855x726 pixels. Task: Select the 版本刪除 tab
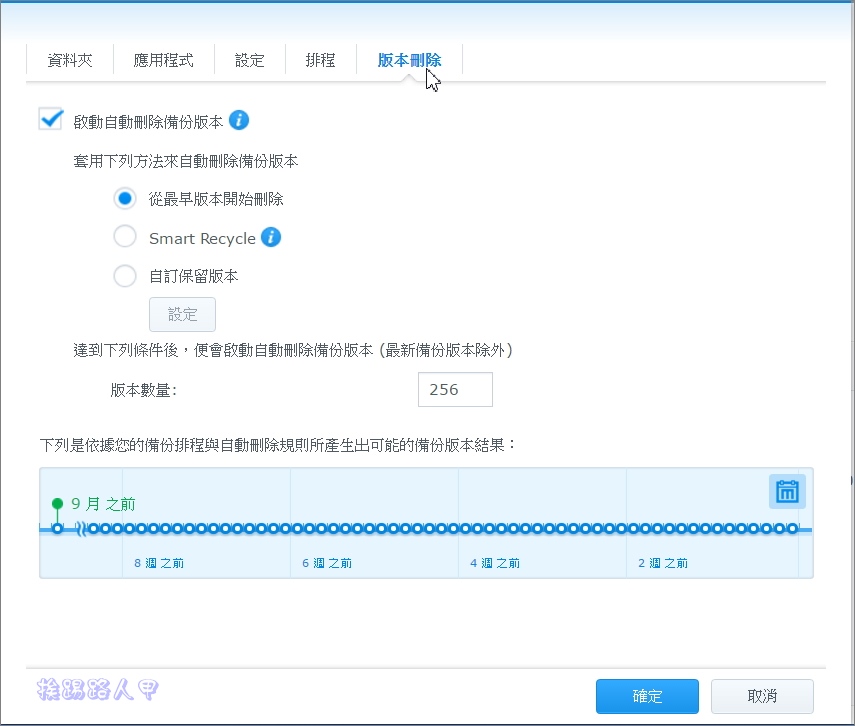409,59
